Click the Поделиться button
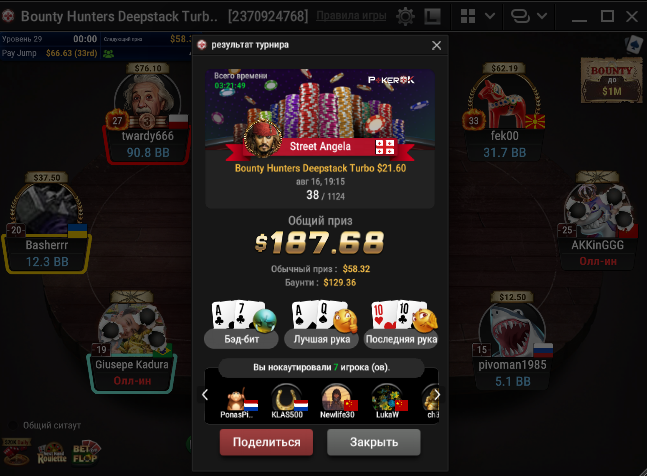 coord(266,442)
